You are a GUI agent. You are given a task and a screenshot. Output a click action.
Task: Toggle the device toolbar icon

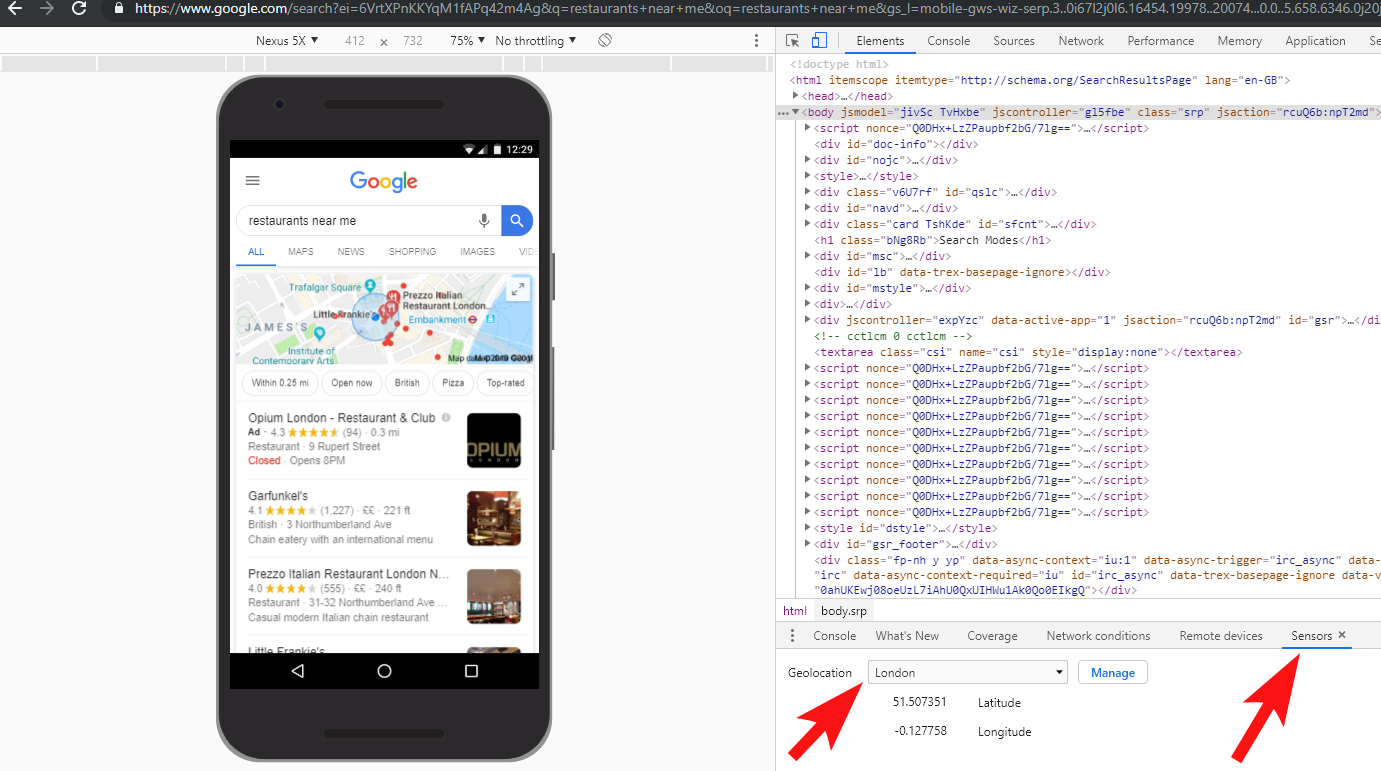tap(819, 41)
